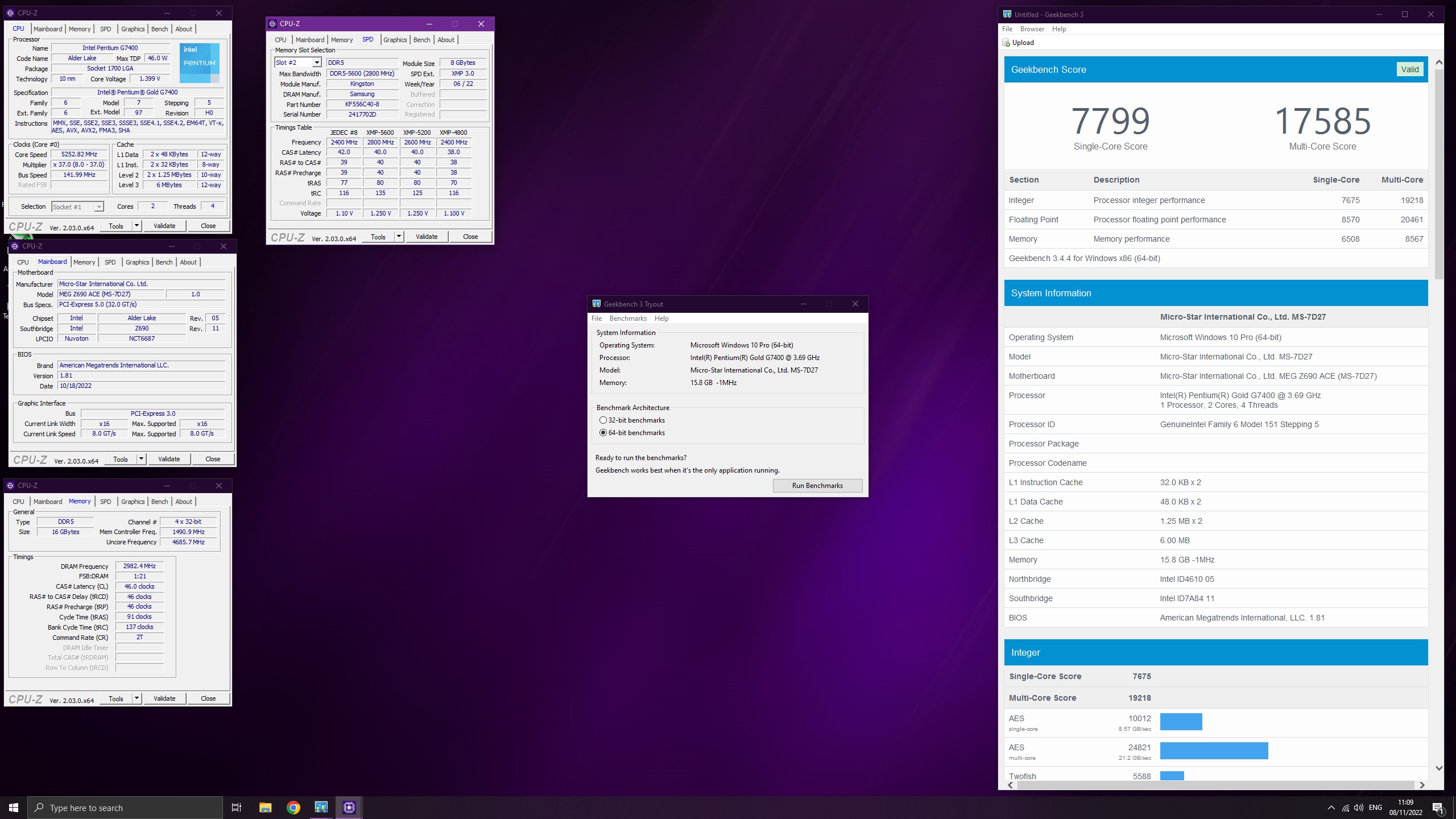Click Untitled Geekbench 3 window title icon
The height and width of the screenshot is (819, 1456).
click(1007, 14)
